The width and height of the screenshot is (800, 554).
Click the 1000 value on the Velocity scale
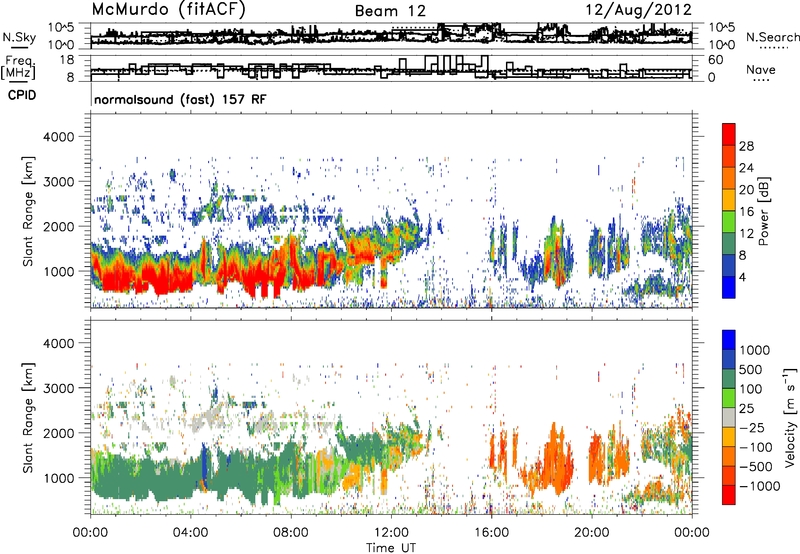click(755, 350)
